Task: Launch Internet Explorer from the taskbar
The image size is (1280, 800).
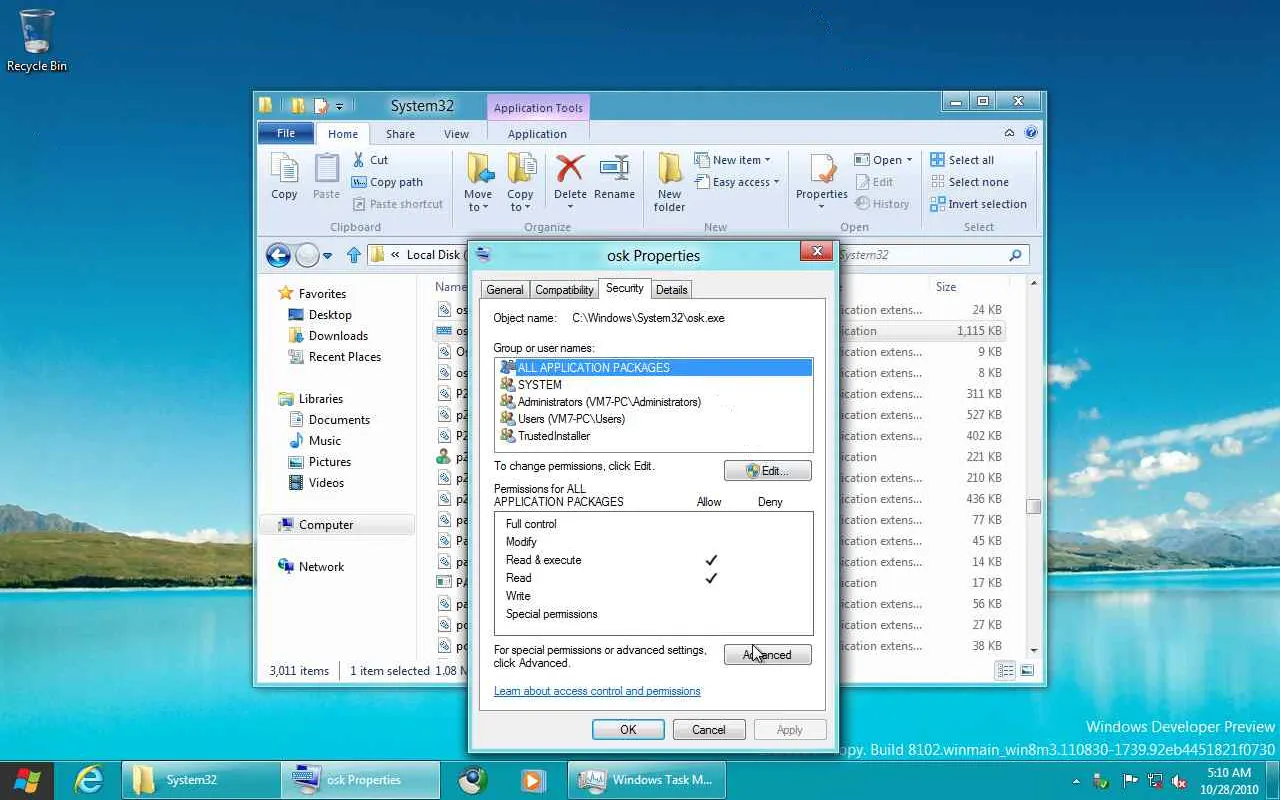Action: click(x=89, y=779)
